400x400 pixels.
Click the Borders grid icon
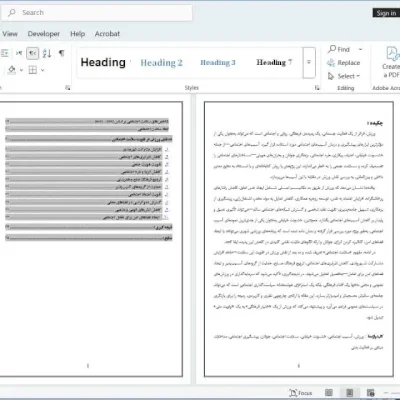coord(33,70)
